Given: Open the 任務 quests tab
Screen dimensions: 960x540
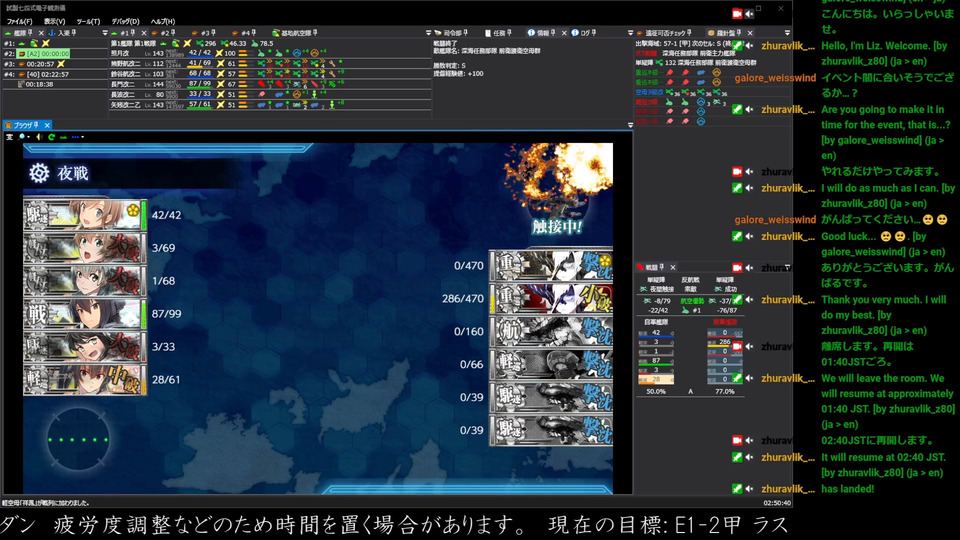Looking at the screenshot, I should click(x=498, y=33).
